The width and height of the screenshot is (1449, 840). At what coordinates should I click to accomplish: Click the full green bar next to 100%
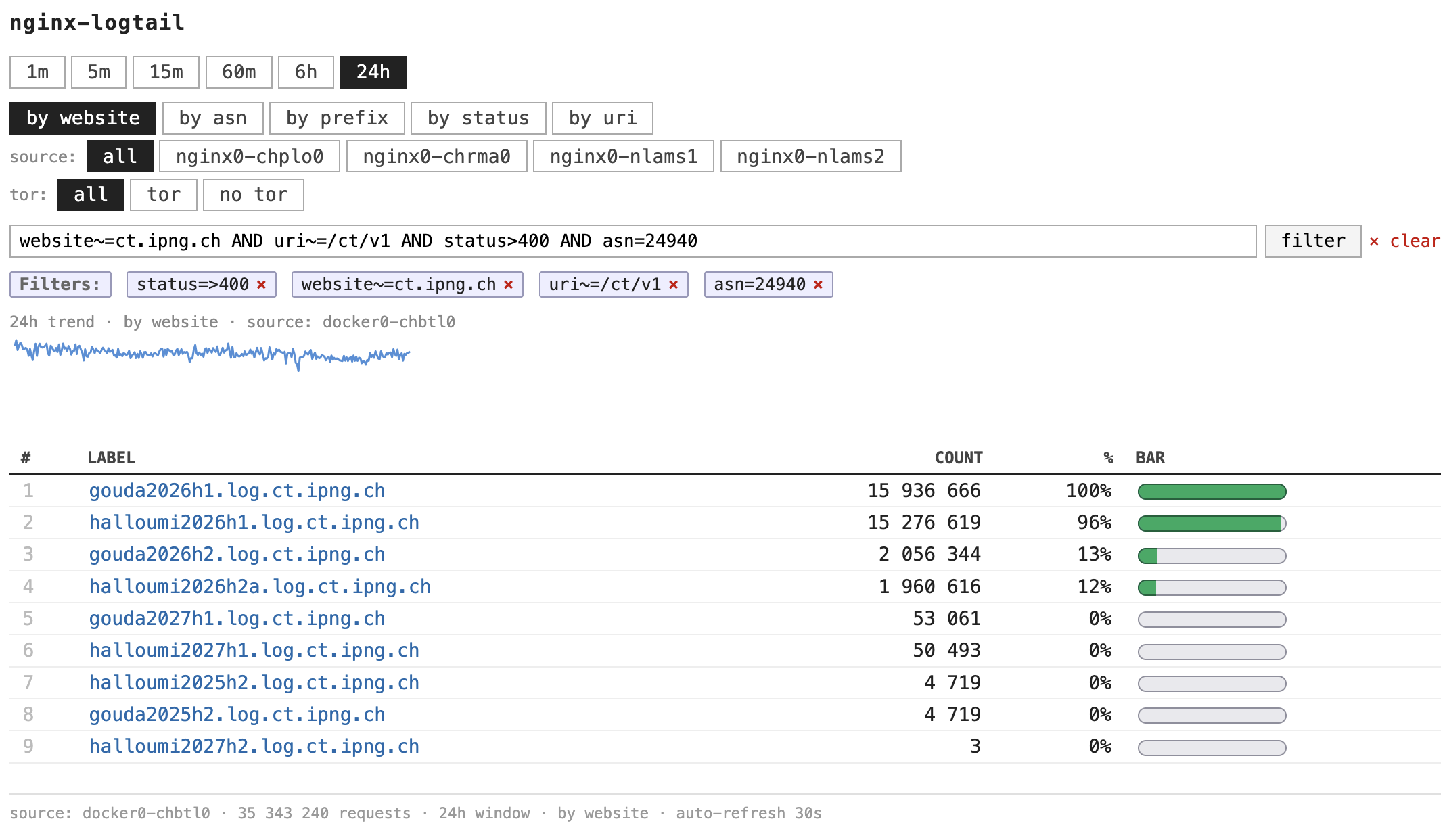pyautogui.click(x=1211, y=492)
